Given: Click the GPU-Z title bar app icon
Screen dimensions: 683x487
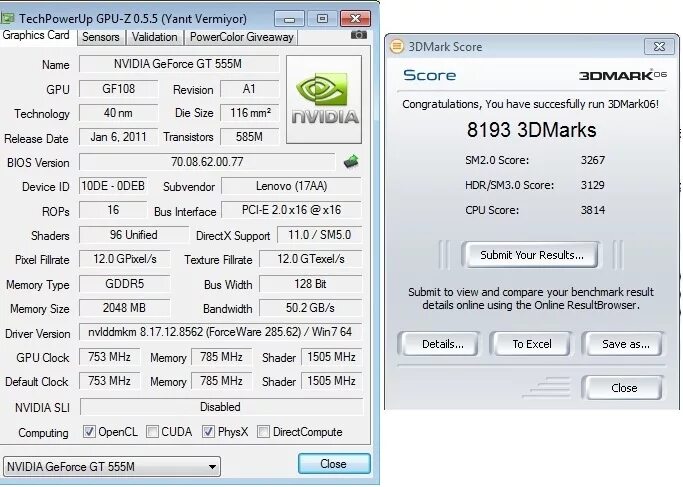Looking at the screenshot, I should [x=7, y=18].
